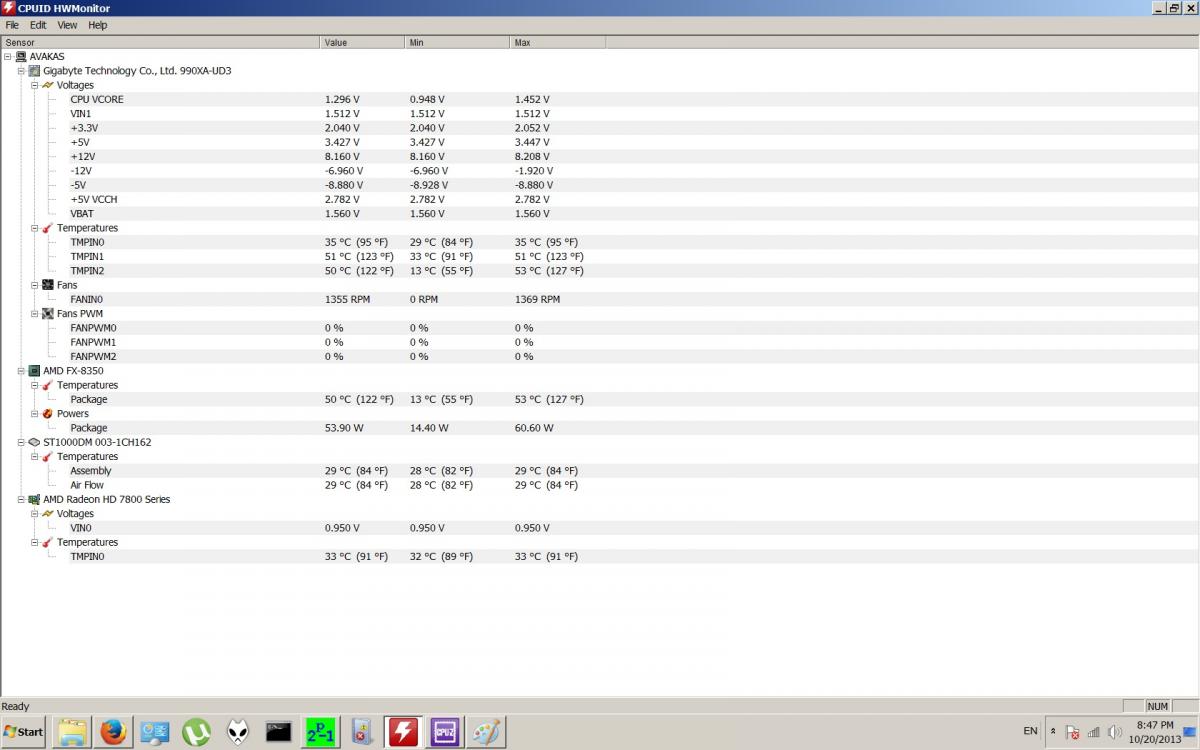Image resolution: width=1200 pixels, height=750 pixels.
Task: Click the Radeon Voltages lightning icon
Action: tap(47, 513)
